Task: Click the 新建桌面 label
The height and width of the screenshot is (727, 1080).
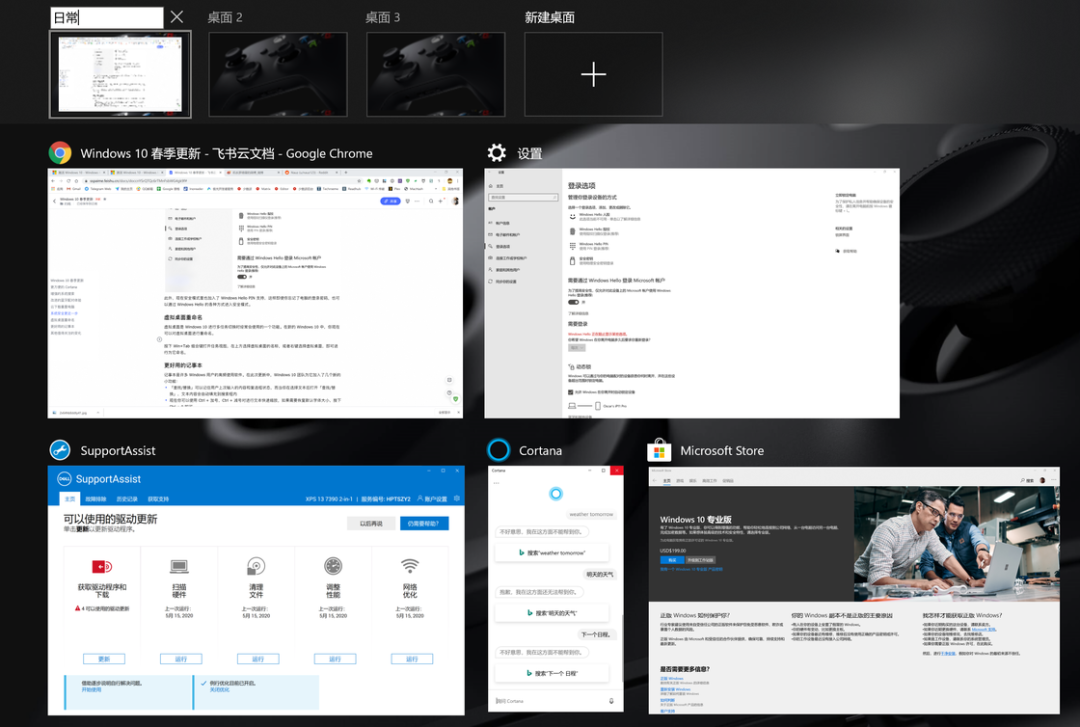Action: [x=549, y=17]
